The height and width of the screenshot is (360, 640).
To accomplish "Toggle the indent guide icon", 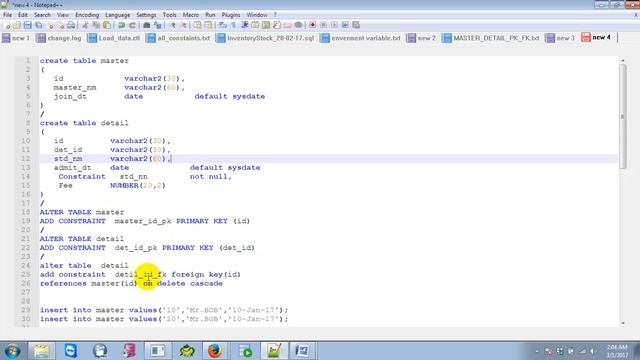I will coord(244,25).
